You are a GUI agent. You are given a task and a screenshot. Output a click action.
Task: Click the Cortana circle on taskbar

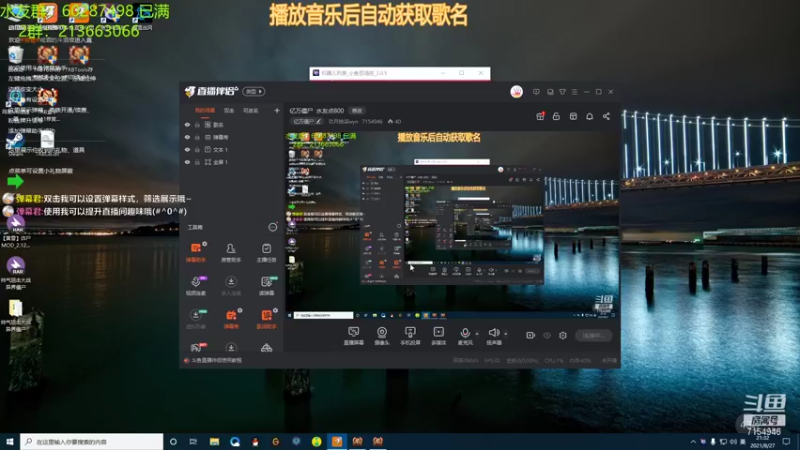coord(173,441)
